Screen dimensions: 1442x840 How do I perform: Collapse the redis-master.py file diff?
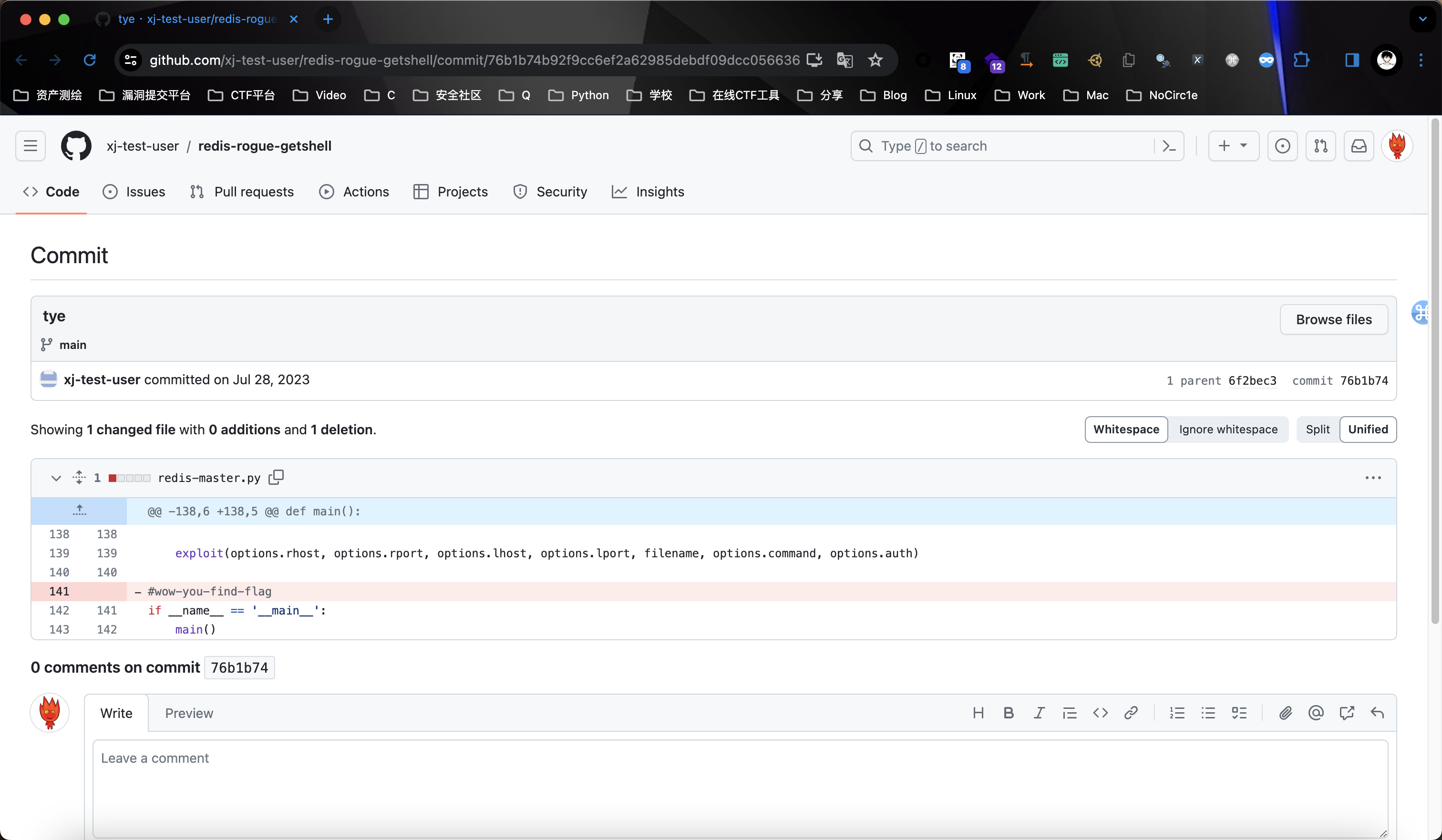click(55, 477)
